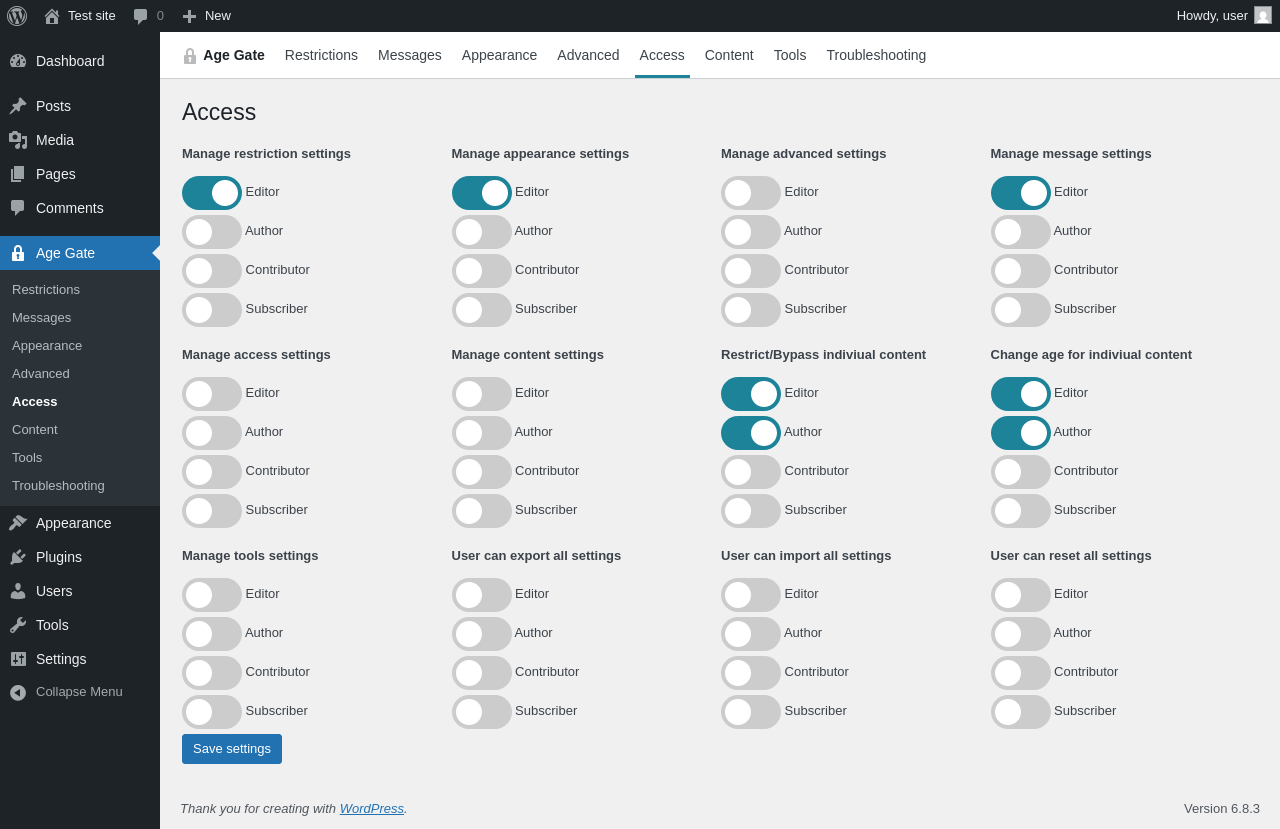Click the Pages icon in sidebar
Image resolution: width=1280 pixels, height=829 pixels.
tap(18, 174)
